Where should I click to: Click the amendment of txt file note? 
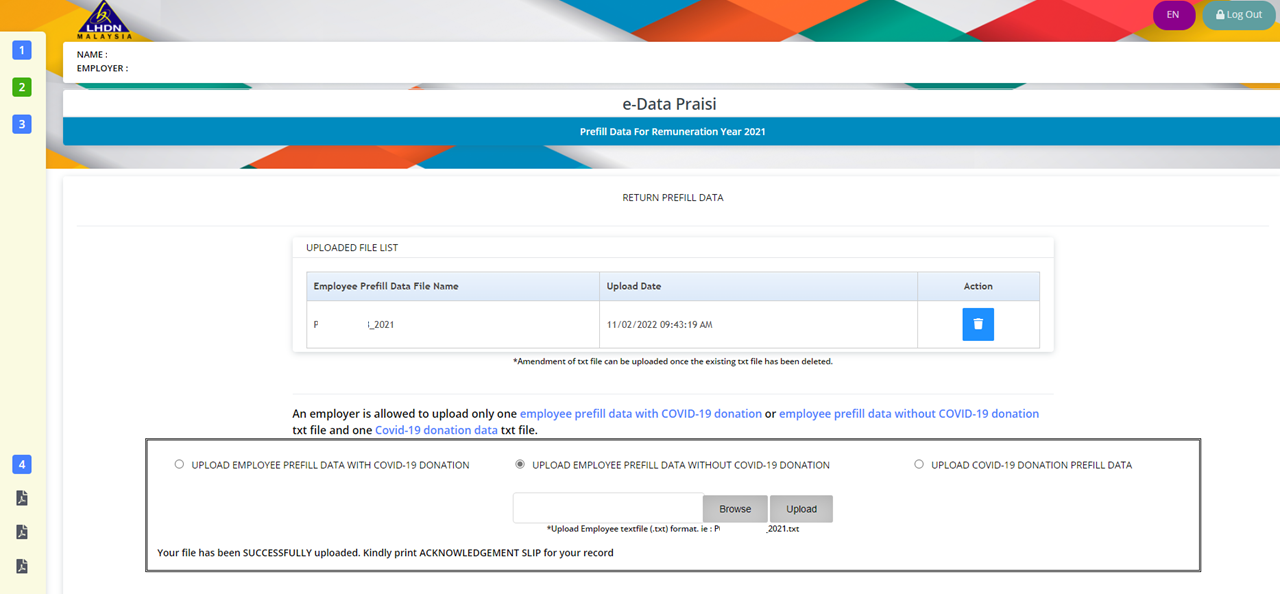pyautogui.click(x=673, y=361)
